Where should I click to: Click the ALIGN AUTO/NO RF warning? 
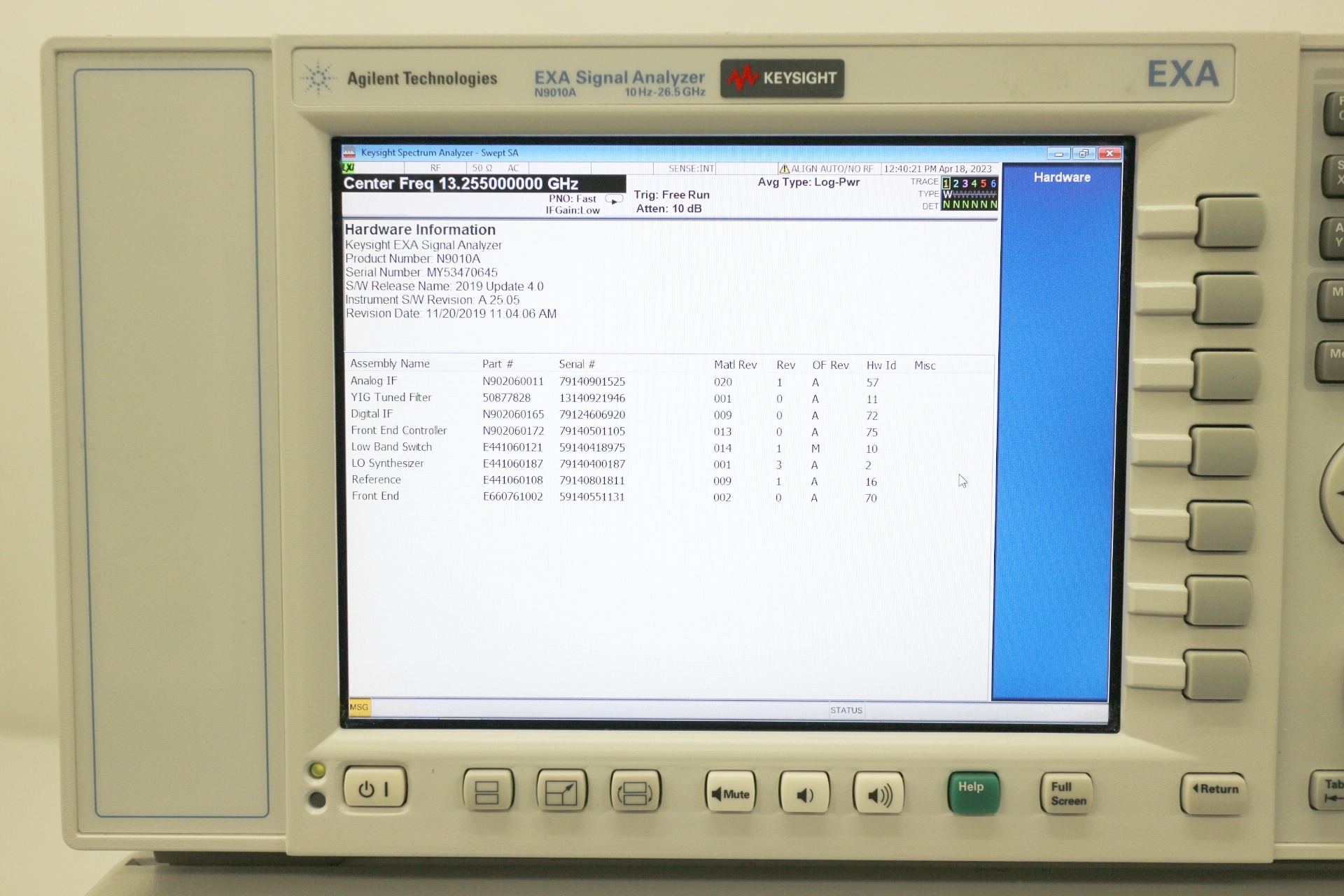coord(827,169)
